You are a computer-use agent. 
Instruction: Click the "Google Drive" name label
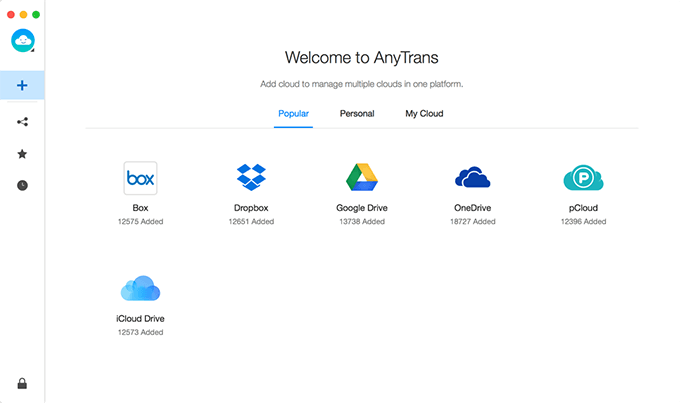click(362, 208)
